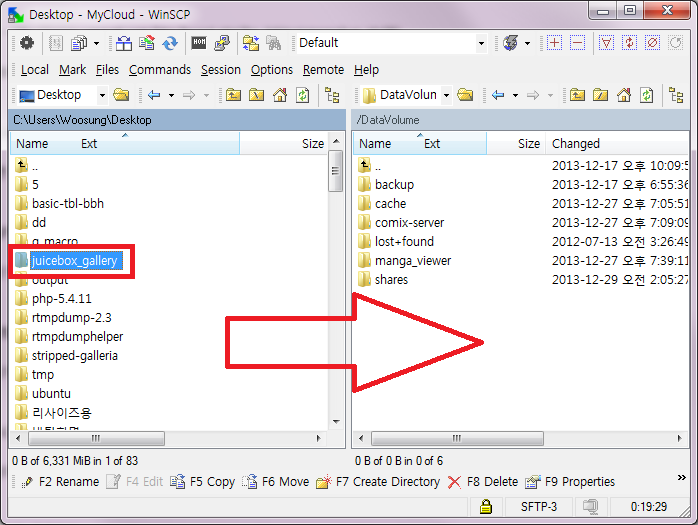
Task: Toggle local directory tree view
Action: point(332,95)
